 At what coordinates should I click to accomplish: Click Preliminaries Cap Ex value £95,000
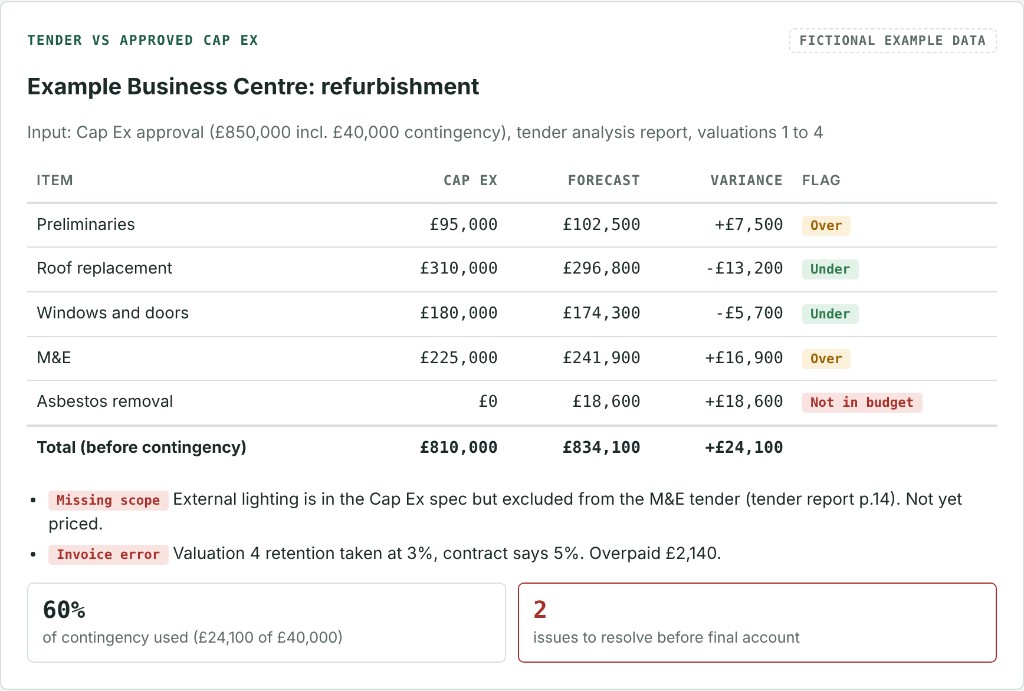(x=463, y=225)
